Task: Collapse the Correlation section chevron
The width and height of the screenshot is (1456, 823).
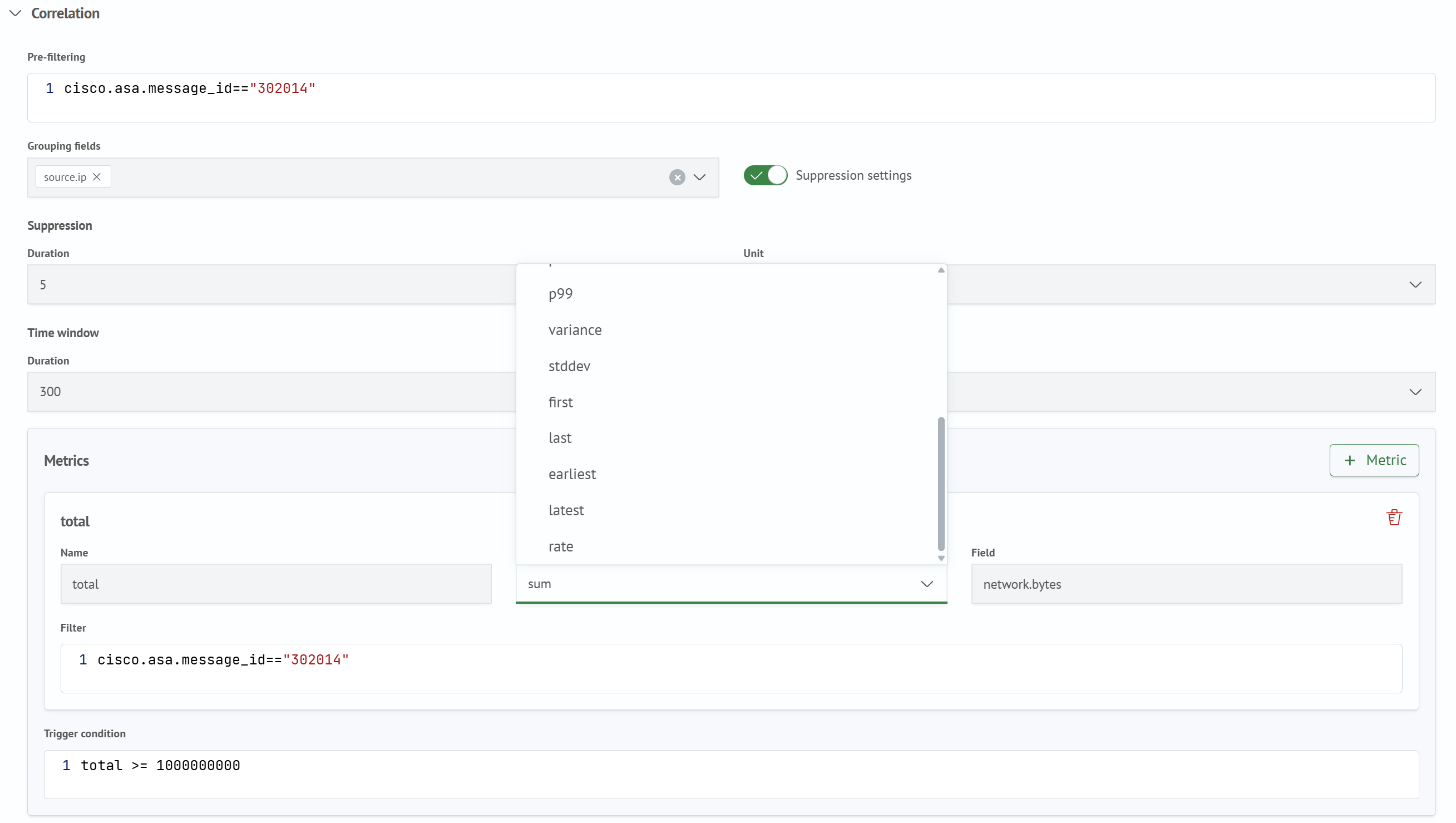Action: [15, 13]
